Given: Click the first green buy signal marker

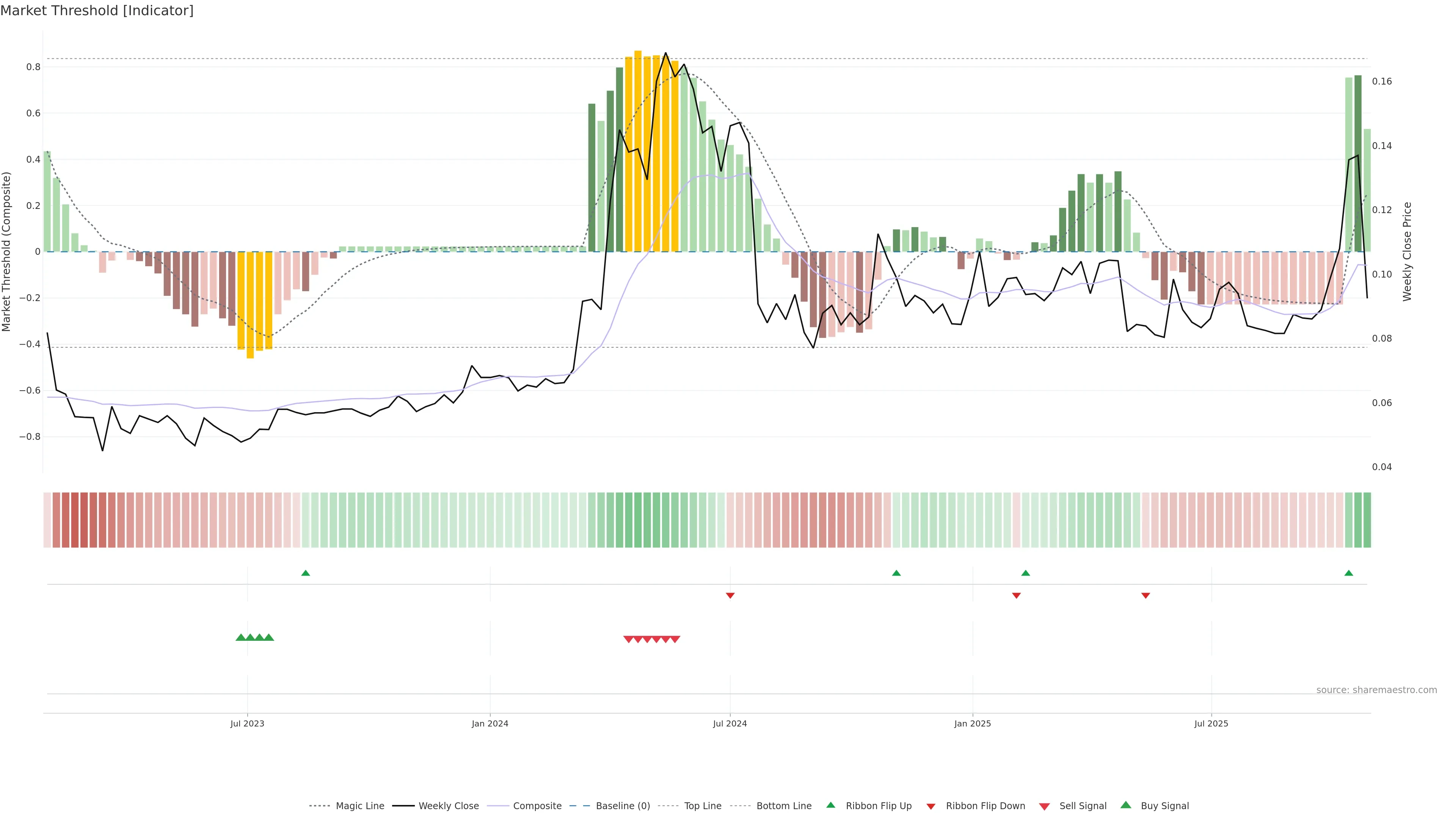Looking at the screenshot, I should coord(240,637).
